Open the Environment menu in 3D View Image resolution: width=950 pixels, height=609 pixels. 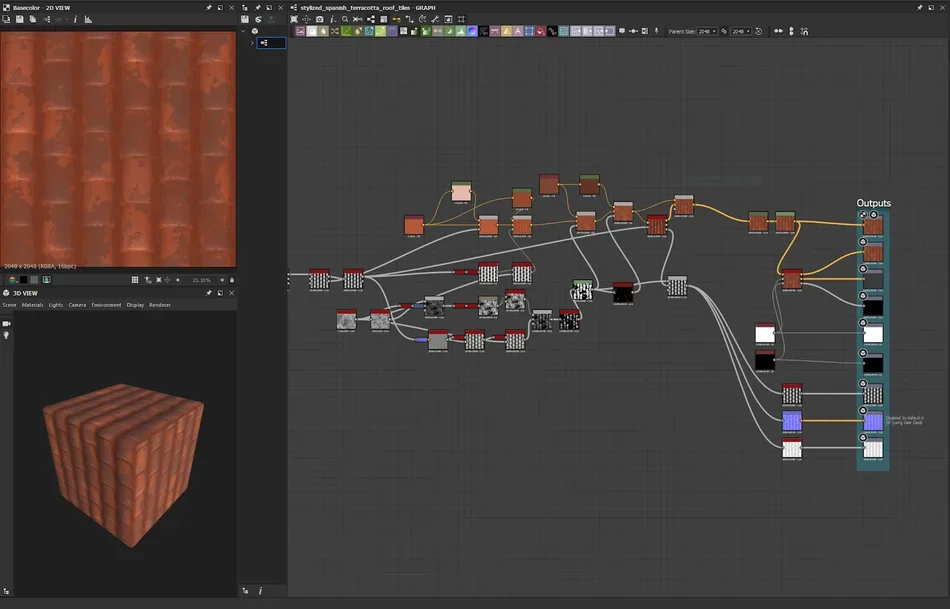(x=107, y=305)
